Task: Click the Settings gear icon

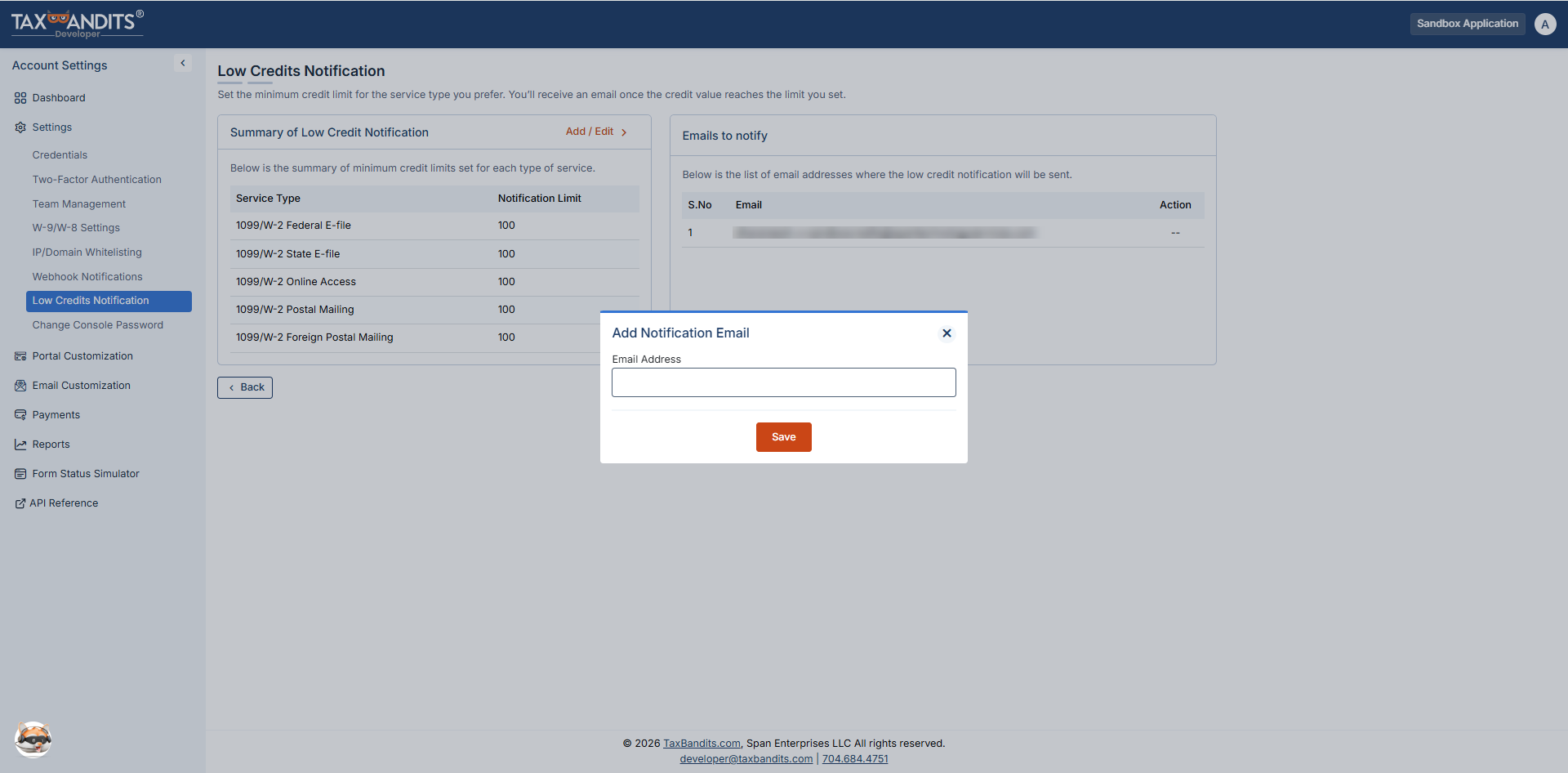Action: coord(20,127)
